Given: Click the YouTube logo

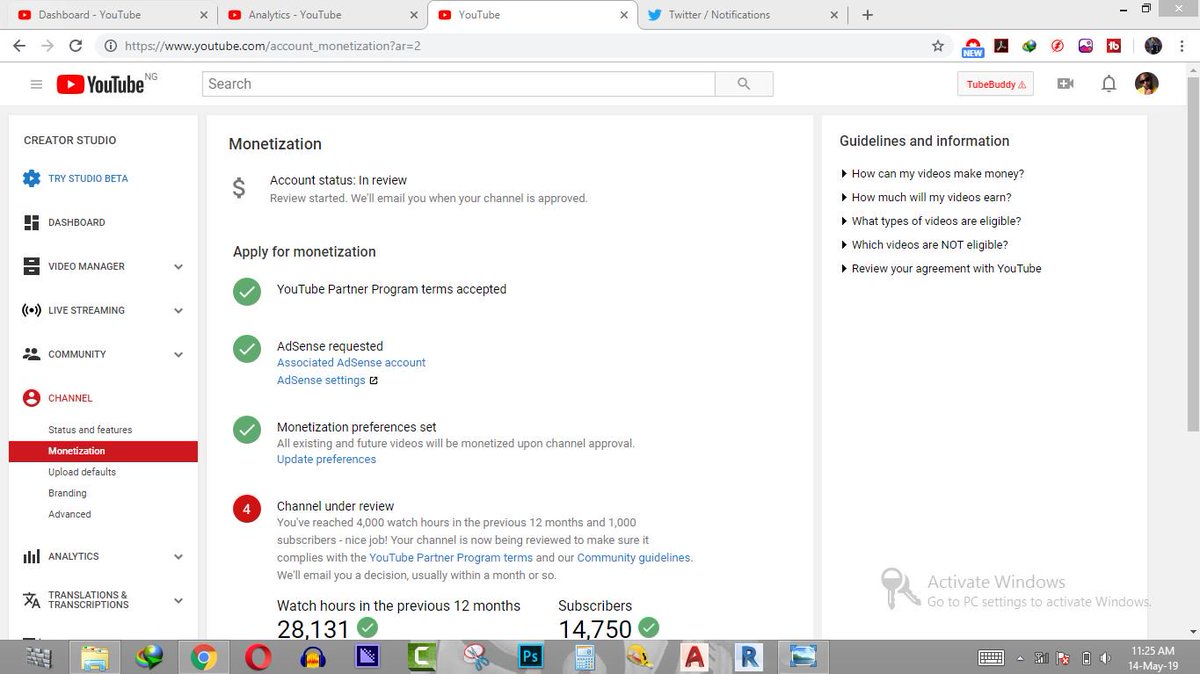Looking at the screenshot, I should (101, 84).
